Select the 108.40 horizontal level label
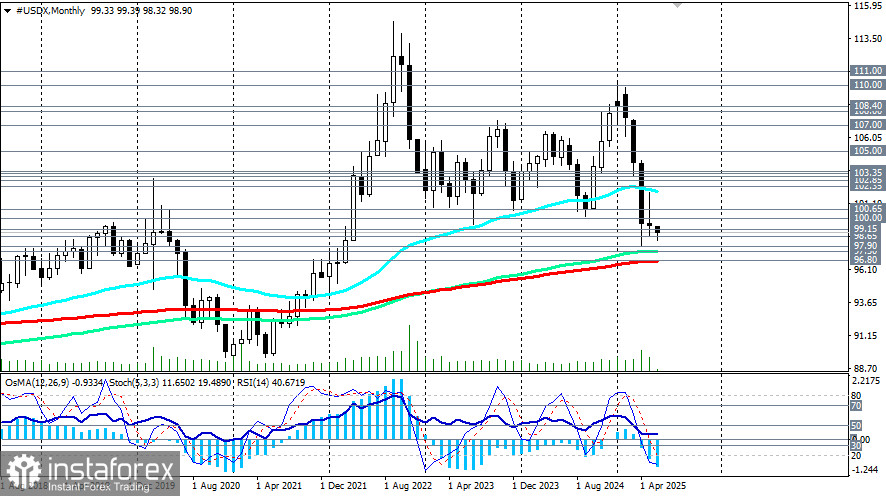This screenshot has height=496, width=886. tap(866, 105)
